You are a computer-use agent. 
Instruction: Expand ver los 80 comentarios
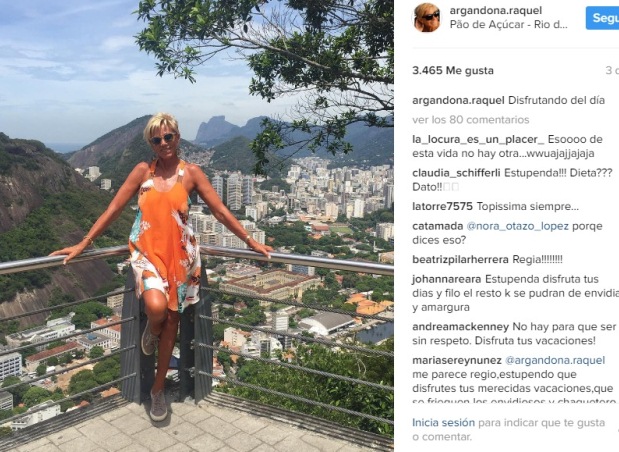click(471, 120)
